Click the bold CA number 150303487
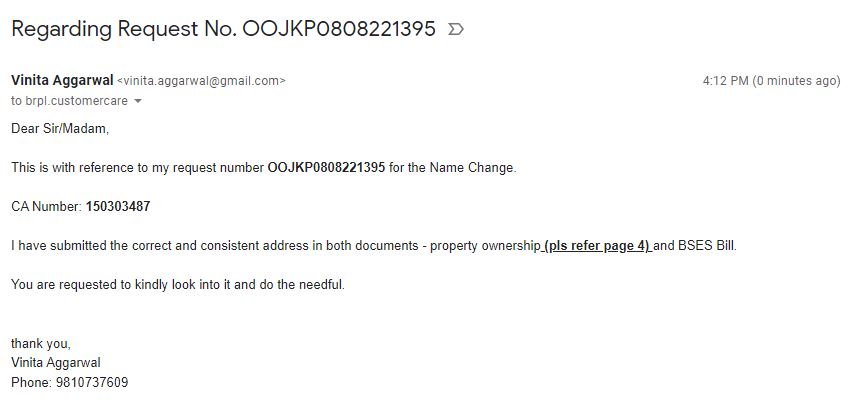This screenshot has width=862, height=417. pyautogui.click(x=118, y=207)
